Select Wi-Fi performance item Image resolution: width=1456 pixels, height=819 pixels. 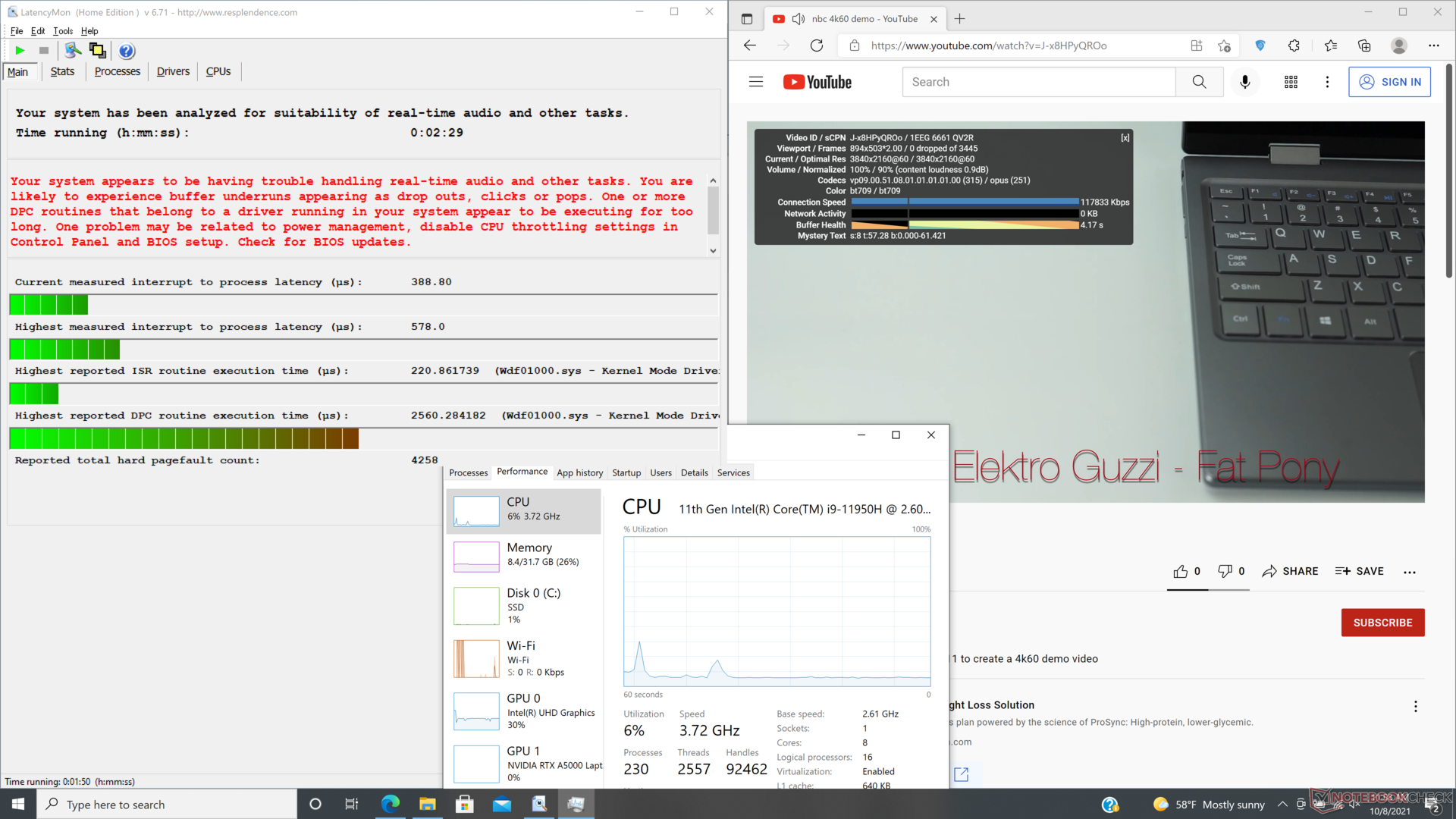pos(523,657)
